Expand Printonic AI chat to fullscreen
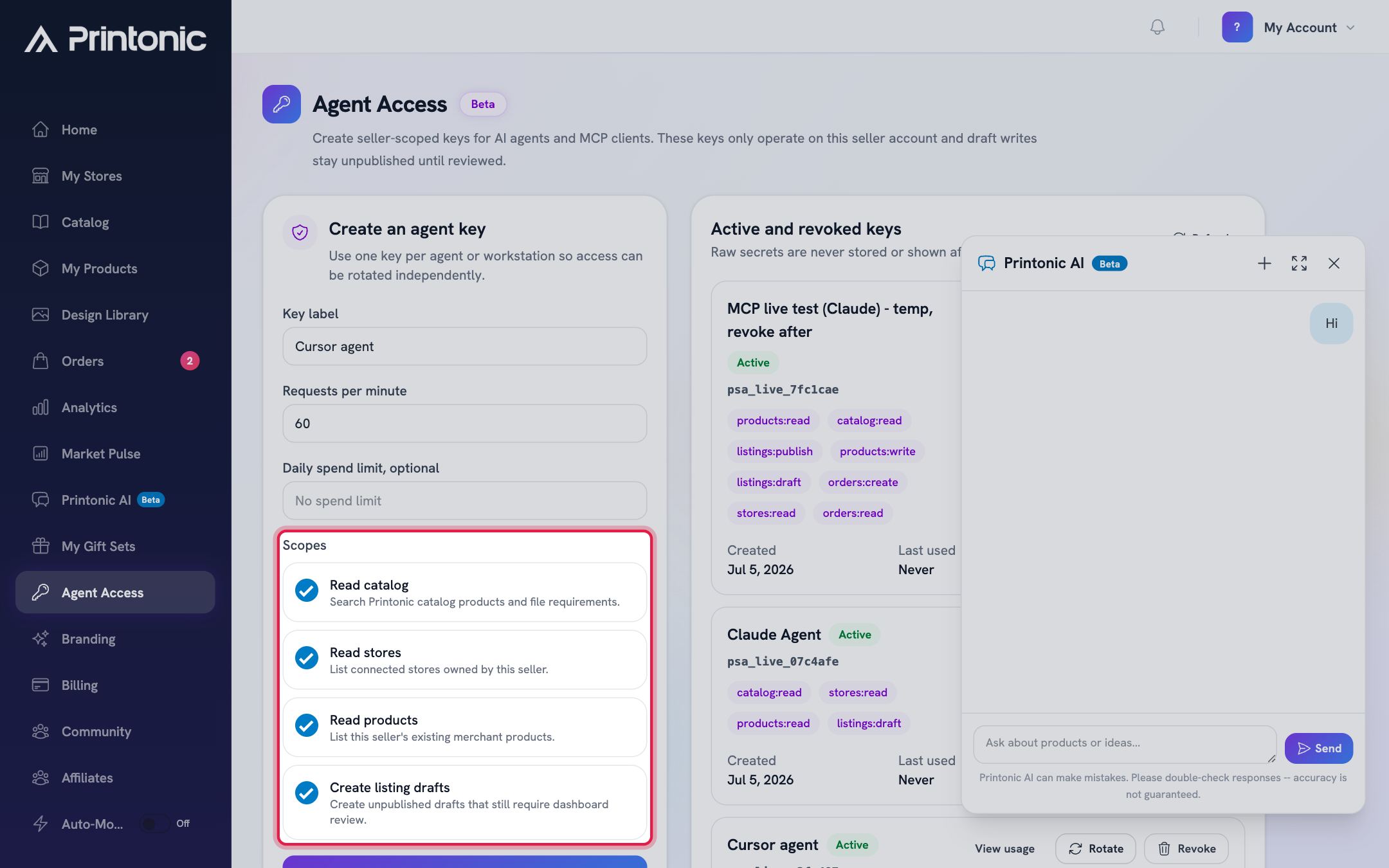The height and width of the screenshot is (868, 1389). click(x=1299, y=264)
